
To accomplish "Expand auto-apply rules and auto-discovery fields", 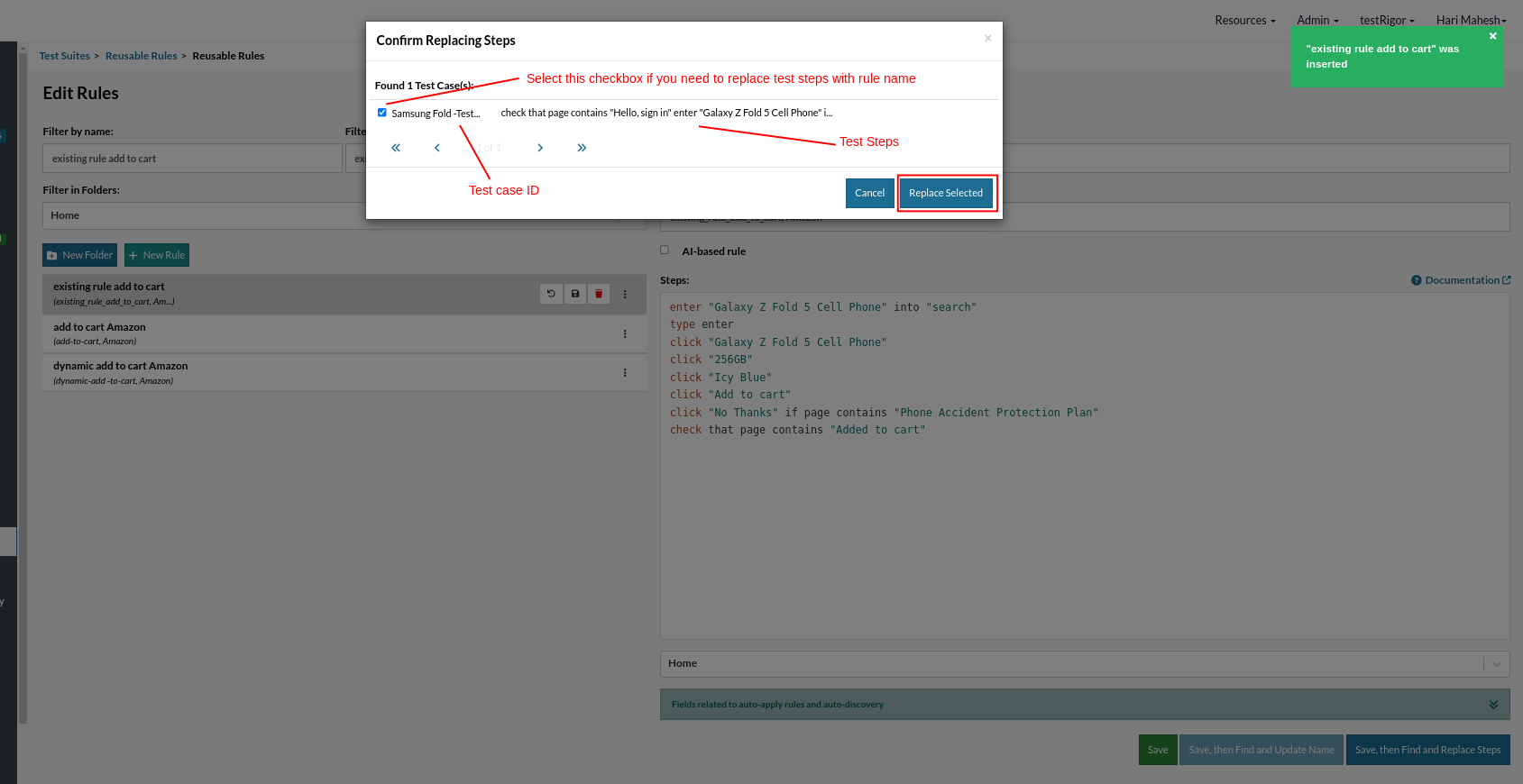I will [1493, 705].
